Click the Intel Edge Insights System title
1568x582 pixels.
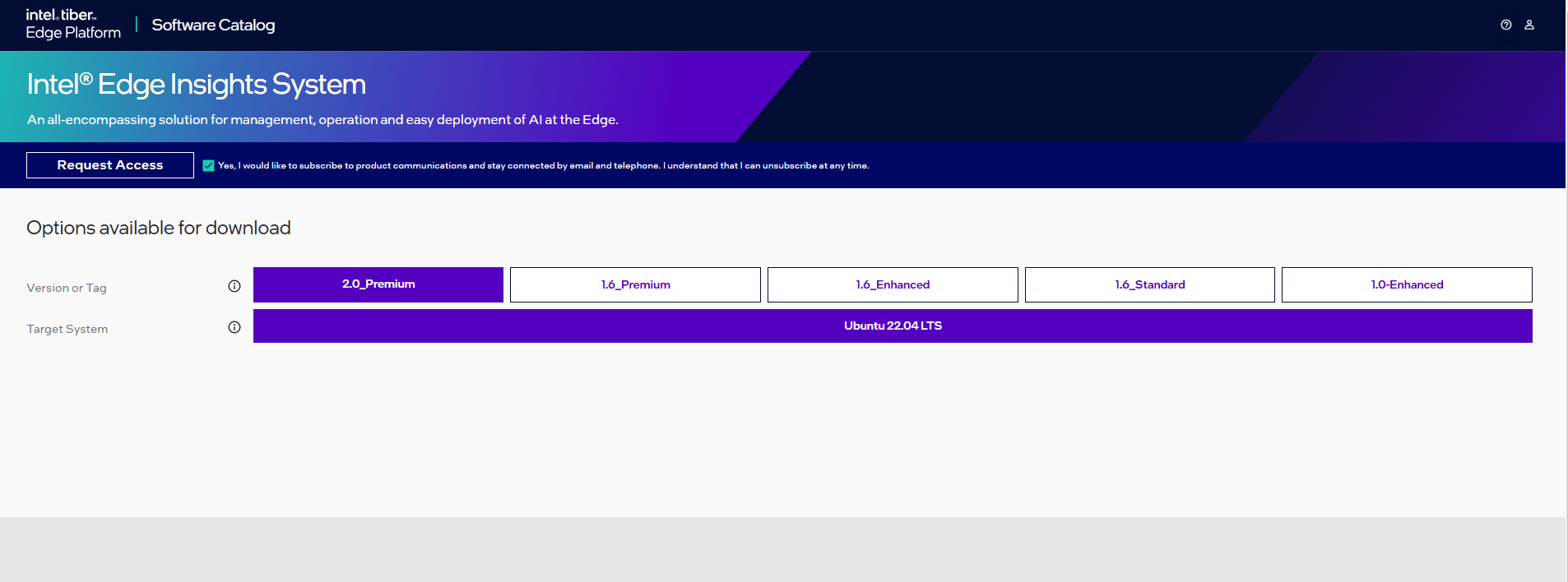(197, 84)
